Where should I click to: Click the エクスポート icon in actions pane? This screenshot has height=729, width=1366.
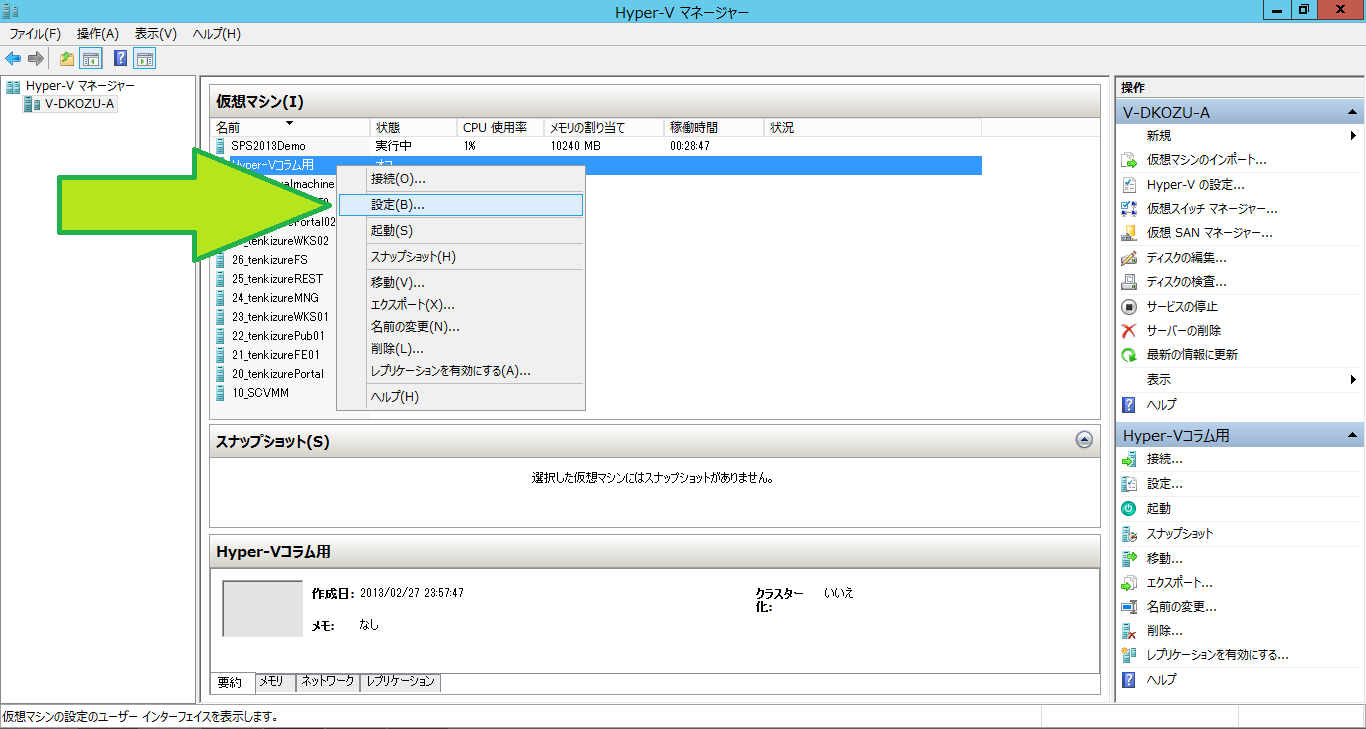(x=1129, y=583)
